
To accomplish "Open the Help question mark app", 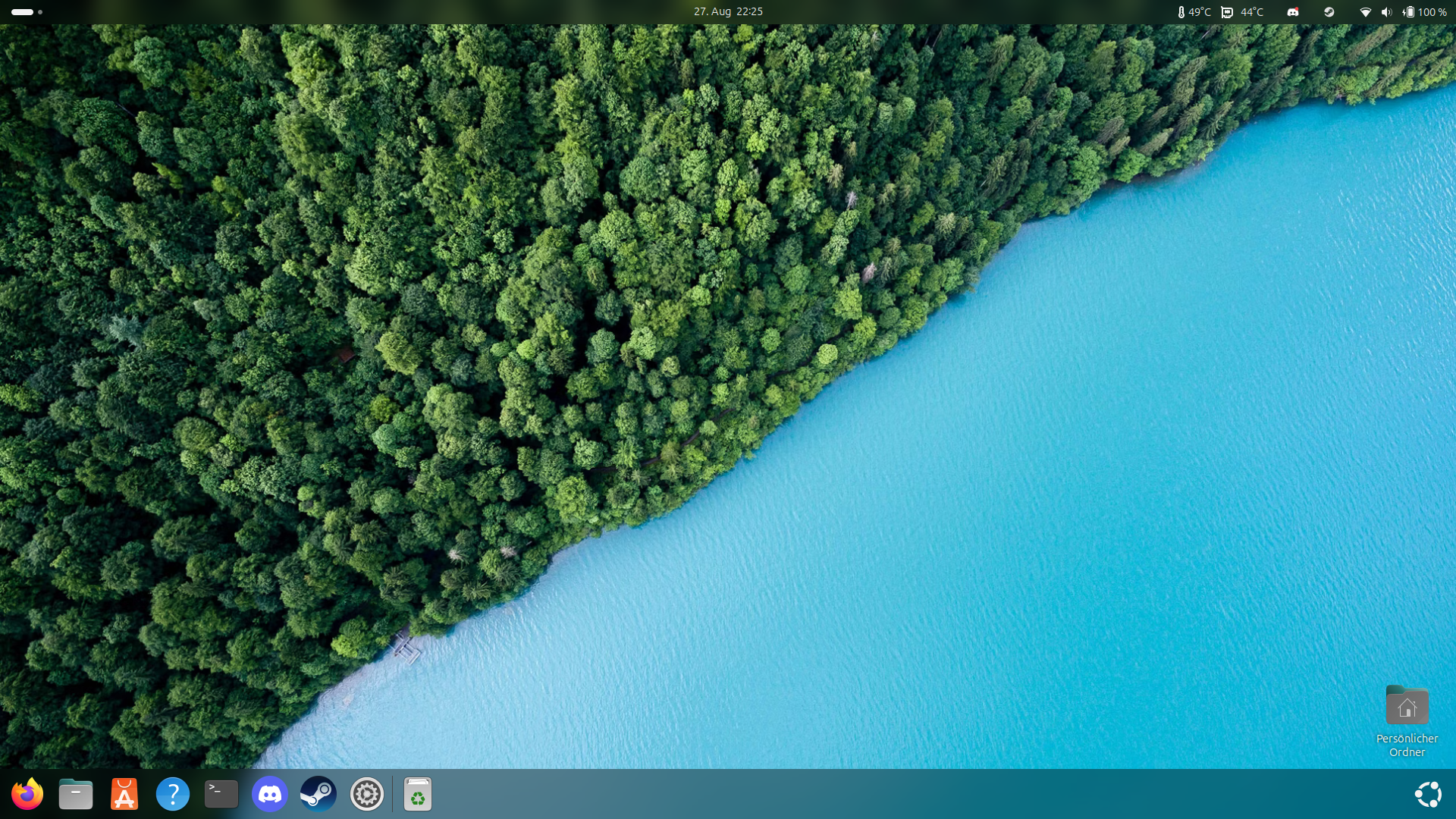I will tap(173, 794).
